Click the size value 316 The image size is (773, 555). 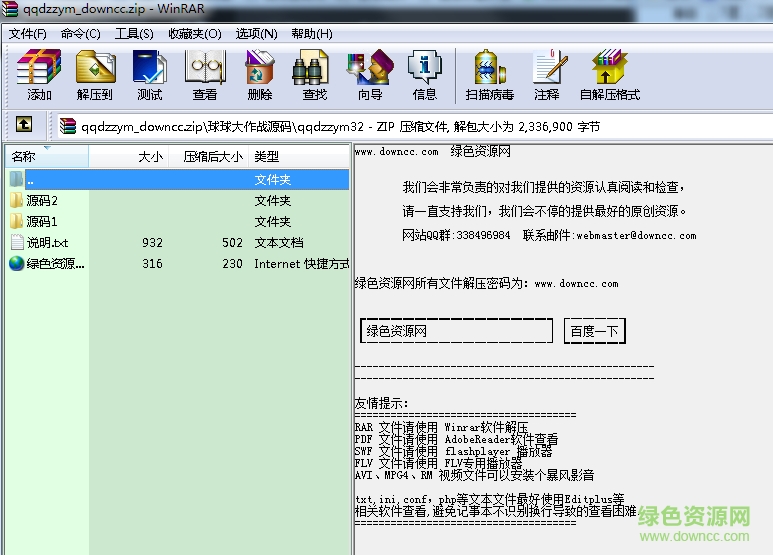[152, 264]
